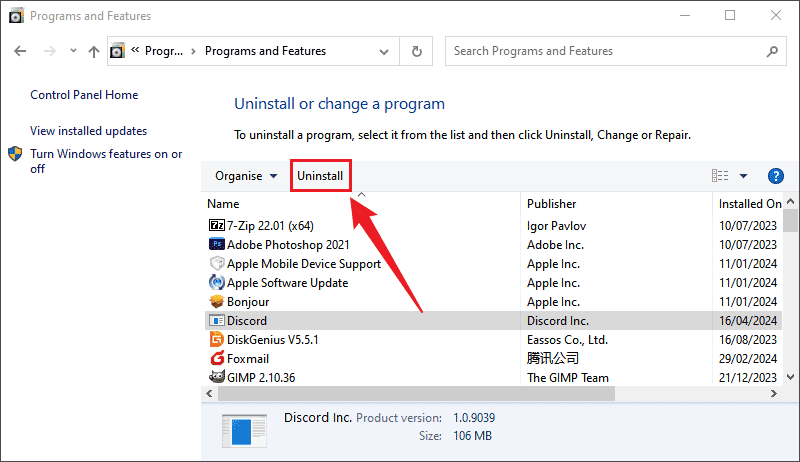Click Programs and Features breadcrumb segment
Screen dimensions: 800x462
click(x=265, y=51)
